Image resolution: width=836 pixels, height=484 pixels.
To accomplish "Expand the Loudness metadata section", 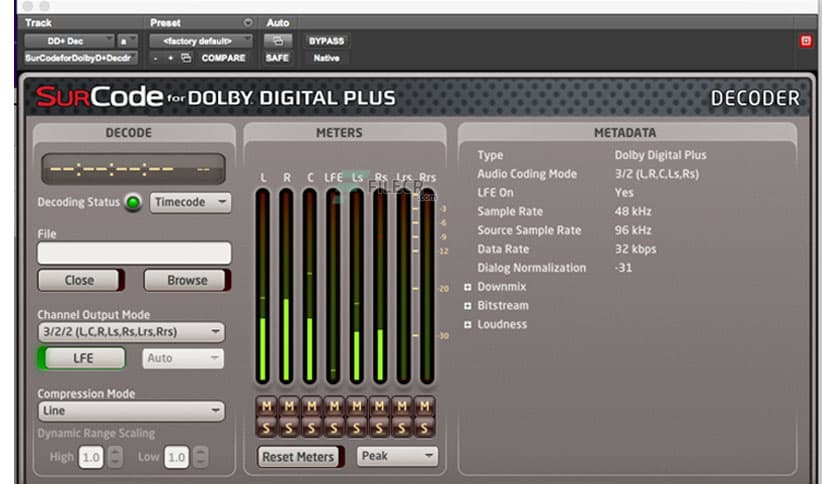I will (x=468, y=325).
